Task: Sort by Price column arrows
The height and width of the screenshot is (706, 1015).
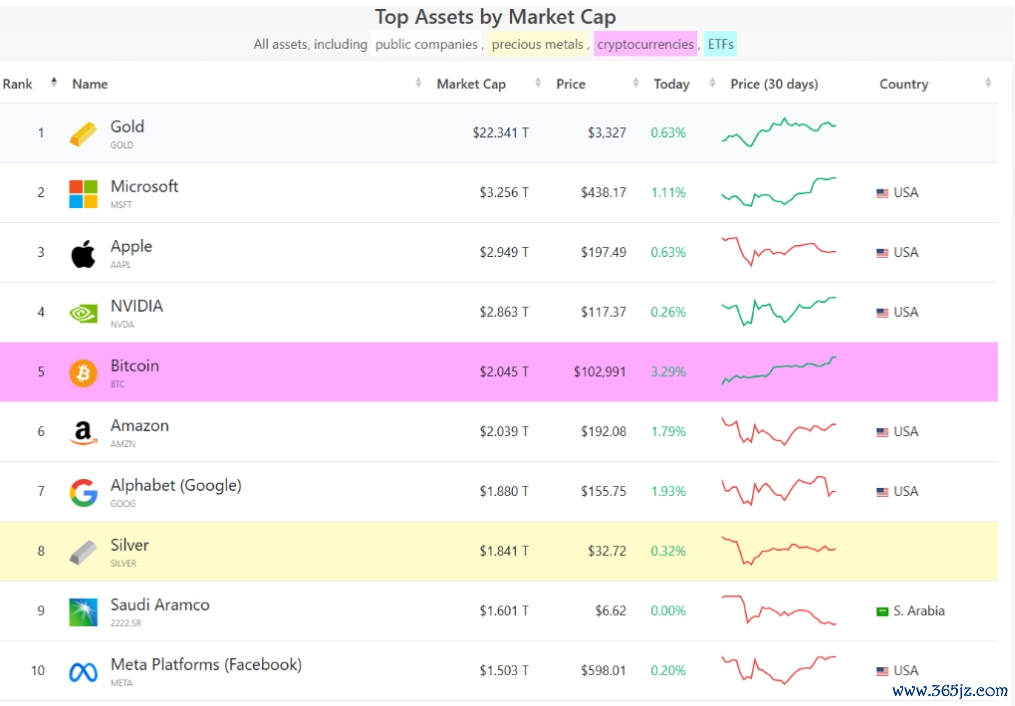Action: [x=636, y=83]
